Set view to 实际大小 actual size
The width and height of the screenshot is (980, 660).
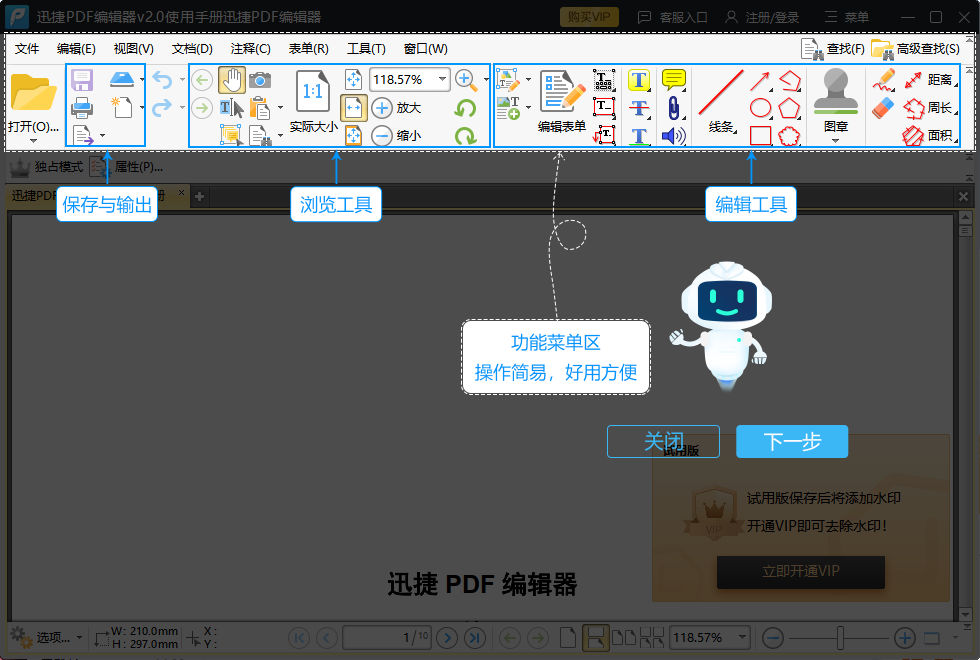[313, 100]
